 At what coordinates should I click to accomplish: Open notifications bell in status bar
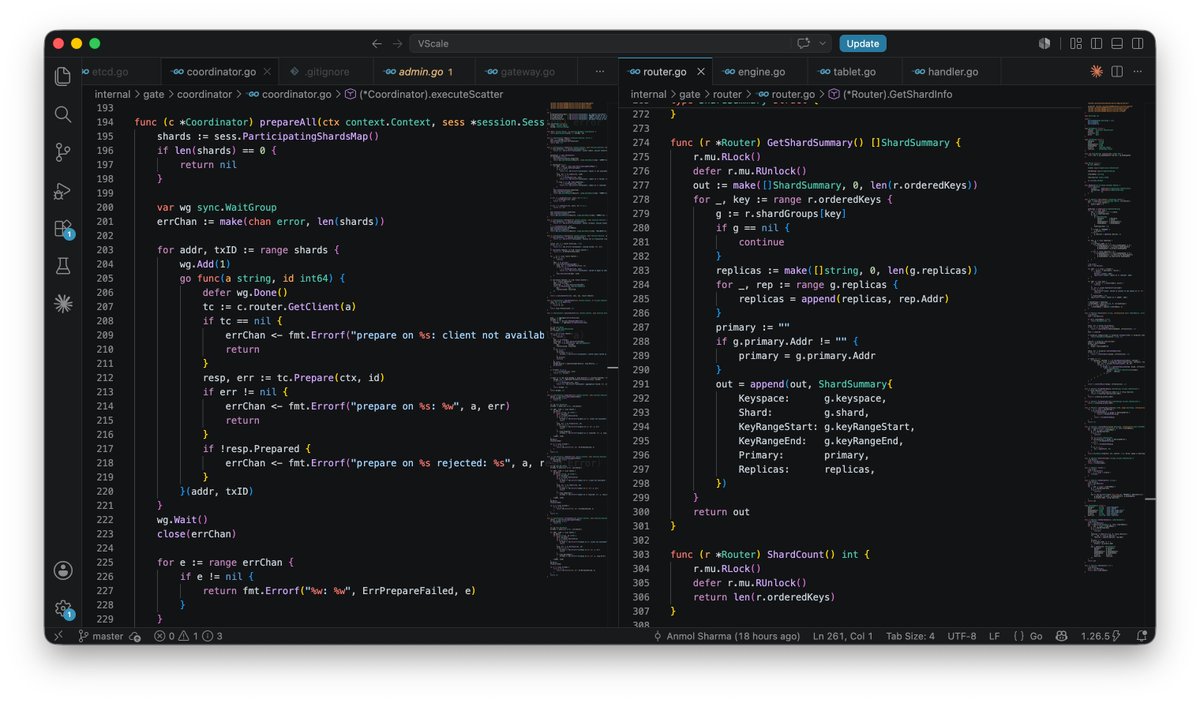coord(1142,636)
